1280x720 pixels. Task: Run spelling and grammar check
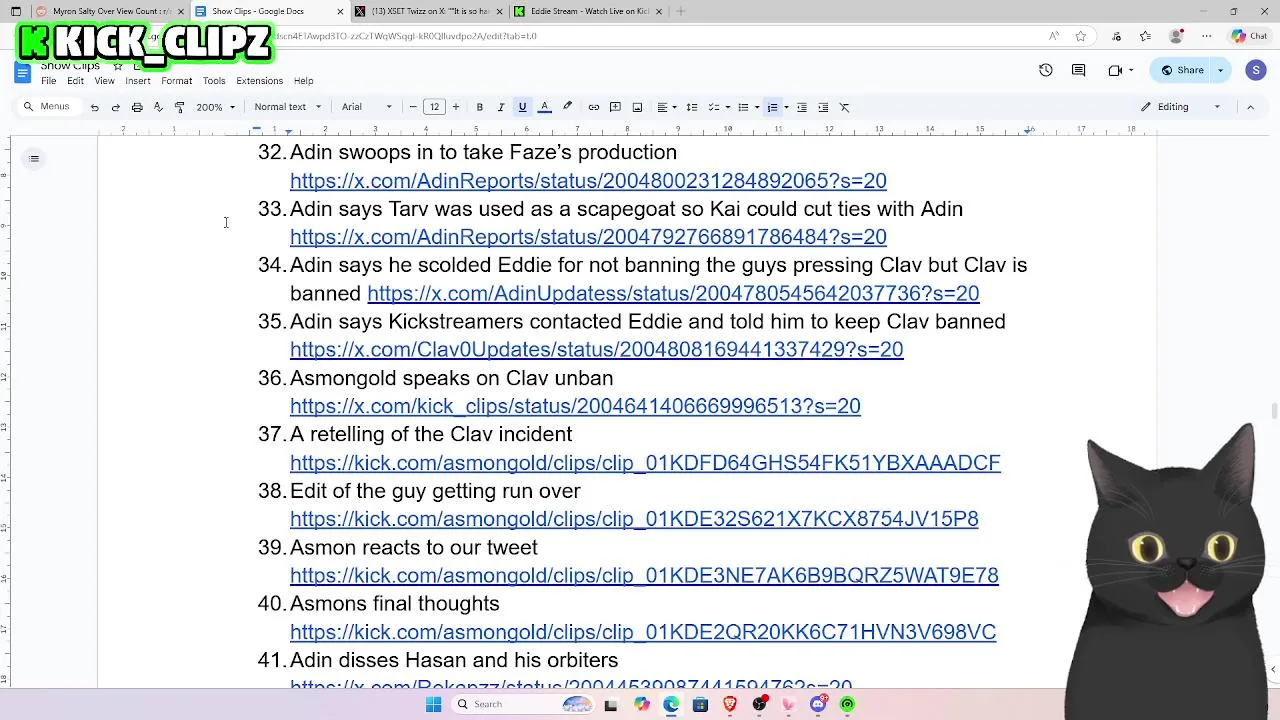coord(158,107)
